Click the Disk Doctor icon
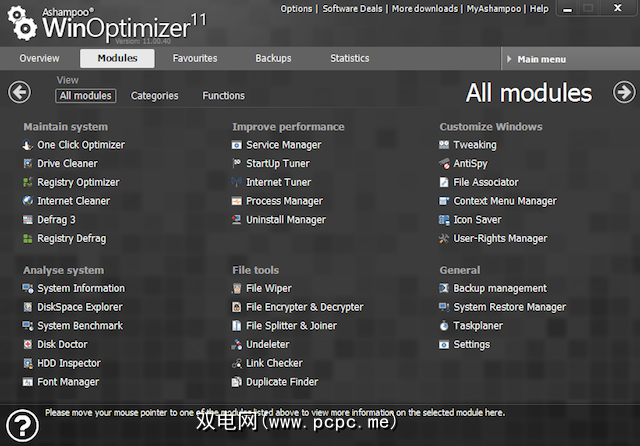Image resolution: width=640 pixels, height=446 pixels. [27, 345]
